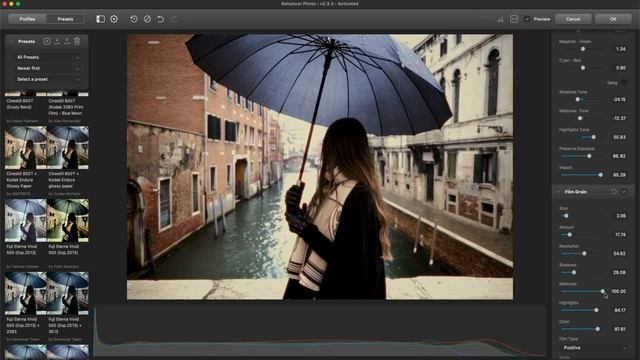This screenshot has height=360, width=640.
Task: Adjust the Cyan - Red slider
Action: click(583, 68)
